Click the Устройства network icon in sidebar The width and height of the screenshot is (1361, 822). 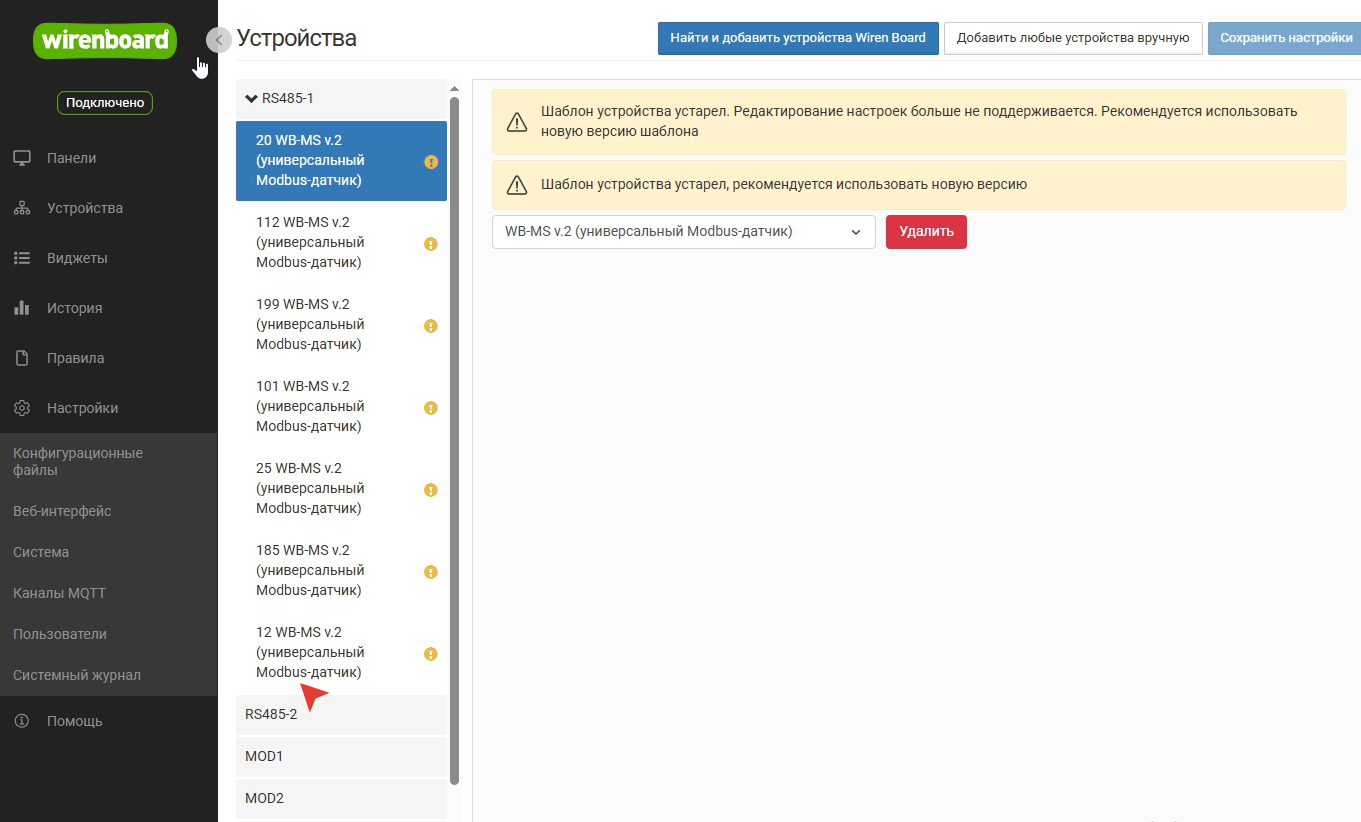[x=22, y=208]
